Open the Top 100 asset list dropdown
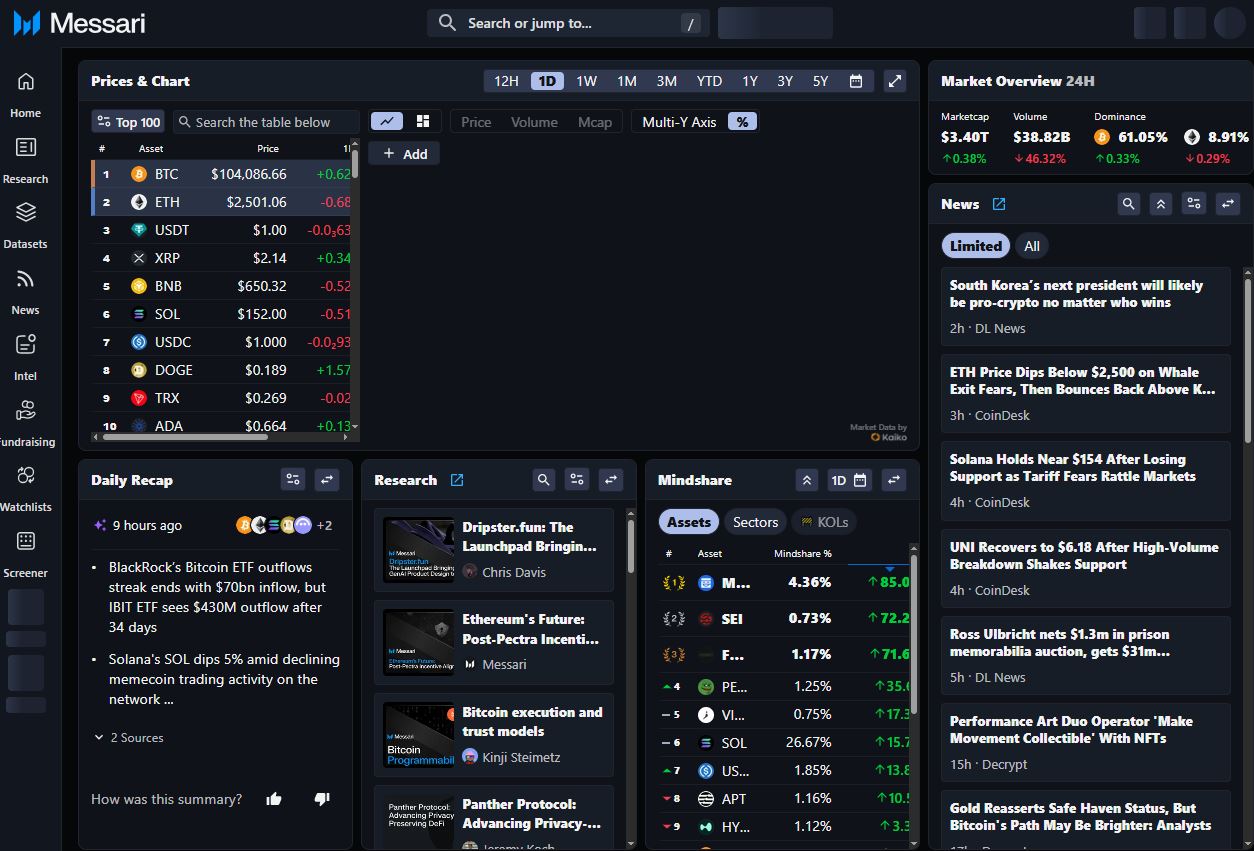 [128, 122]
